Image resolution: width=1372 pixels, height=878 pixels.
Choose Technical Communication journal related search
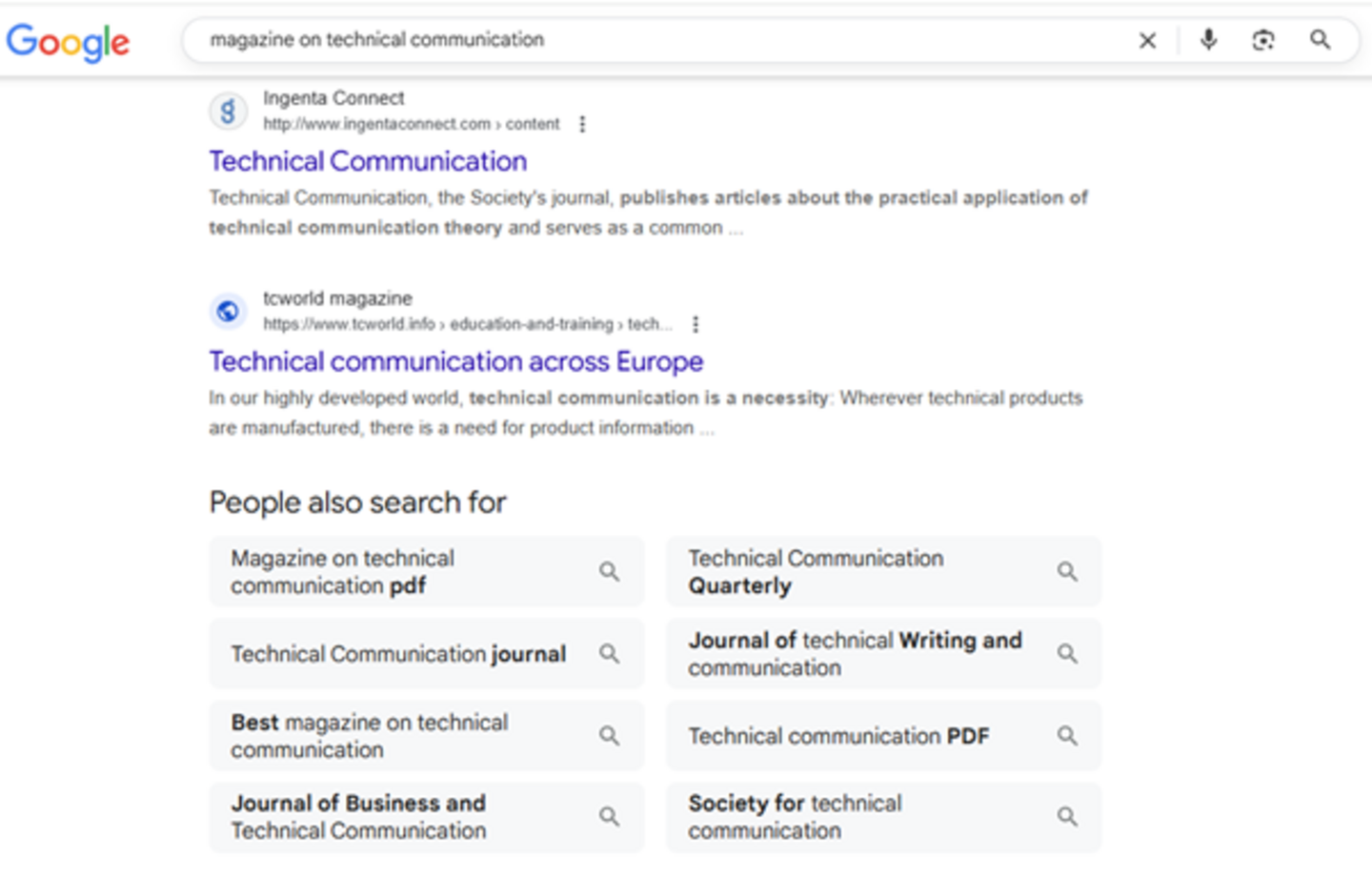426,654
